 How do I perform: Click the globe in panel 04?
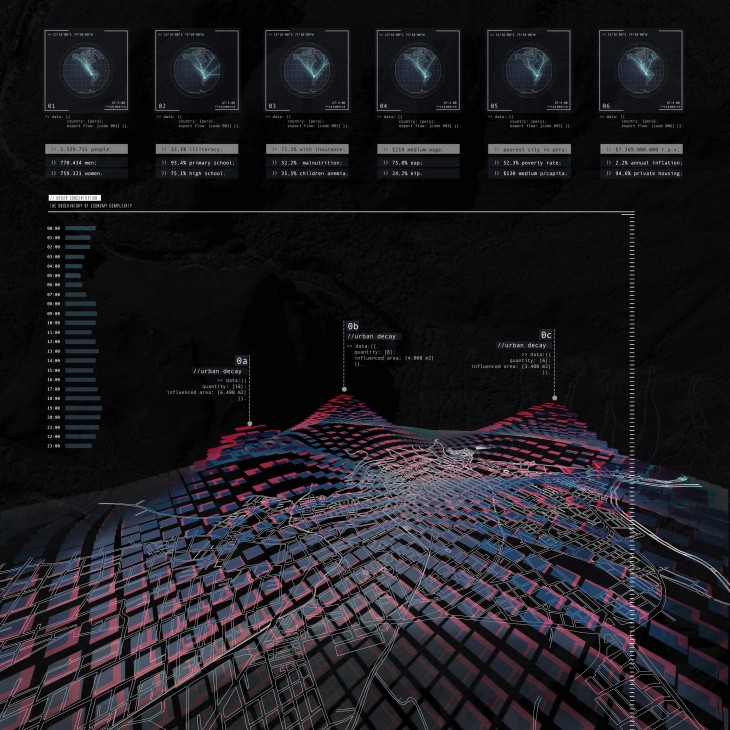418,70
